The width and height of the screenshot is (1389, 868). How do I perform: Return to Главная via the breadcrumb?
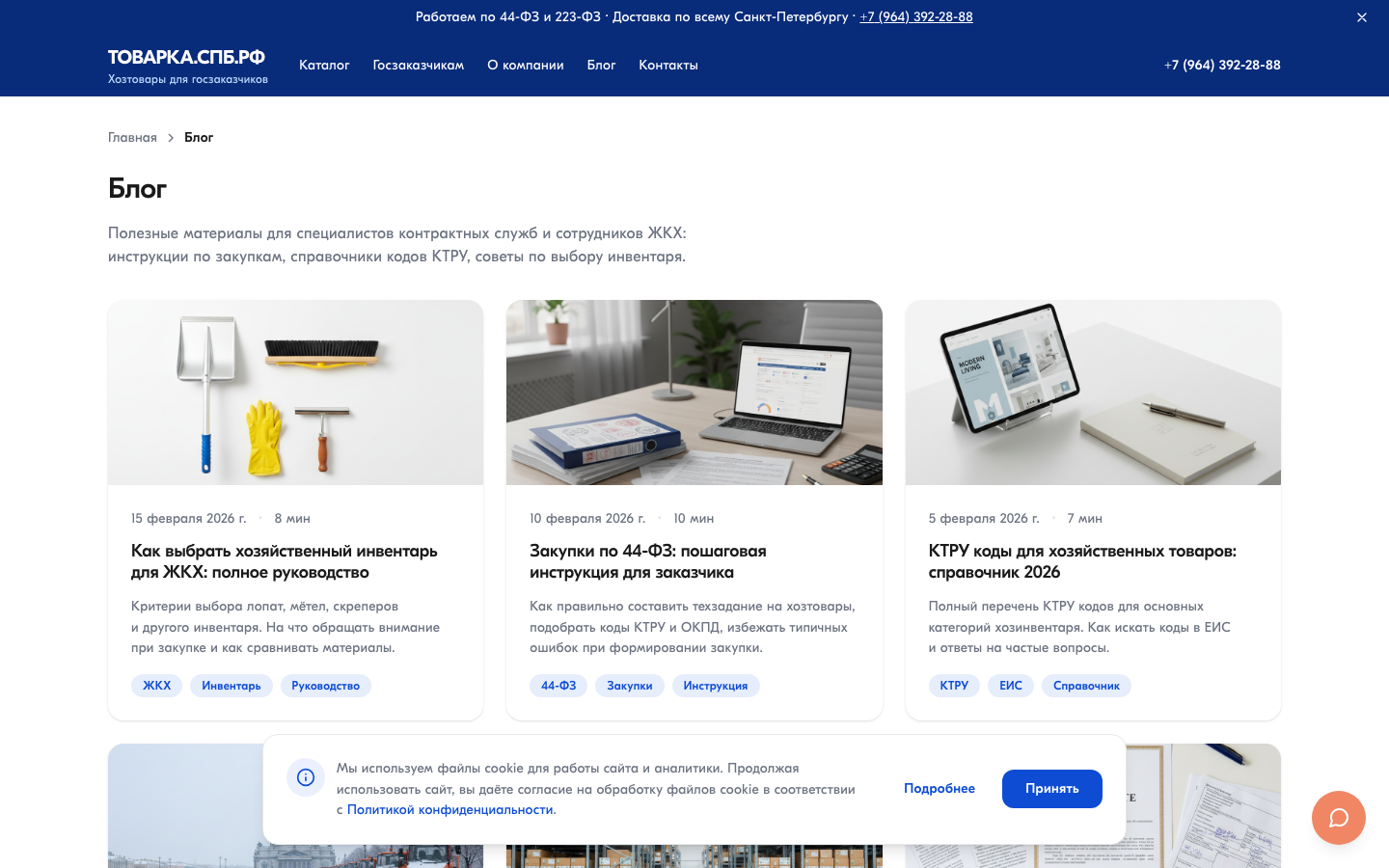pos(132,138)
